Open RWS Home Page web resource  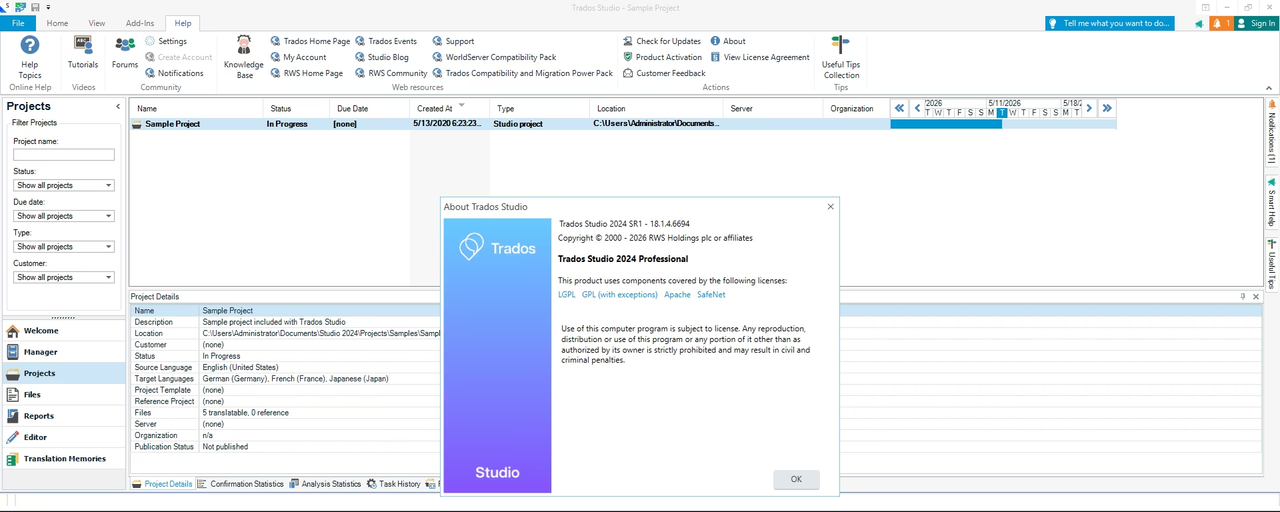pos(306,73)
